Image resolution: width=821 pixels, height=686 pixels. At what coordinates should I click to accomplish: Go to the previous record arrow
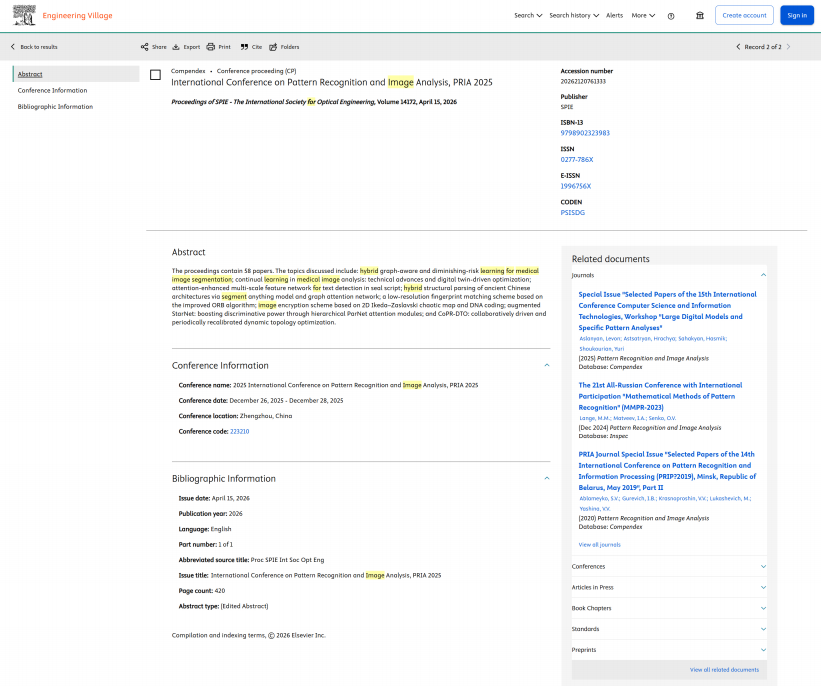738,47
